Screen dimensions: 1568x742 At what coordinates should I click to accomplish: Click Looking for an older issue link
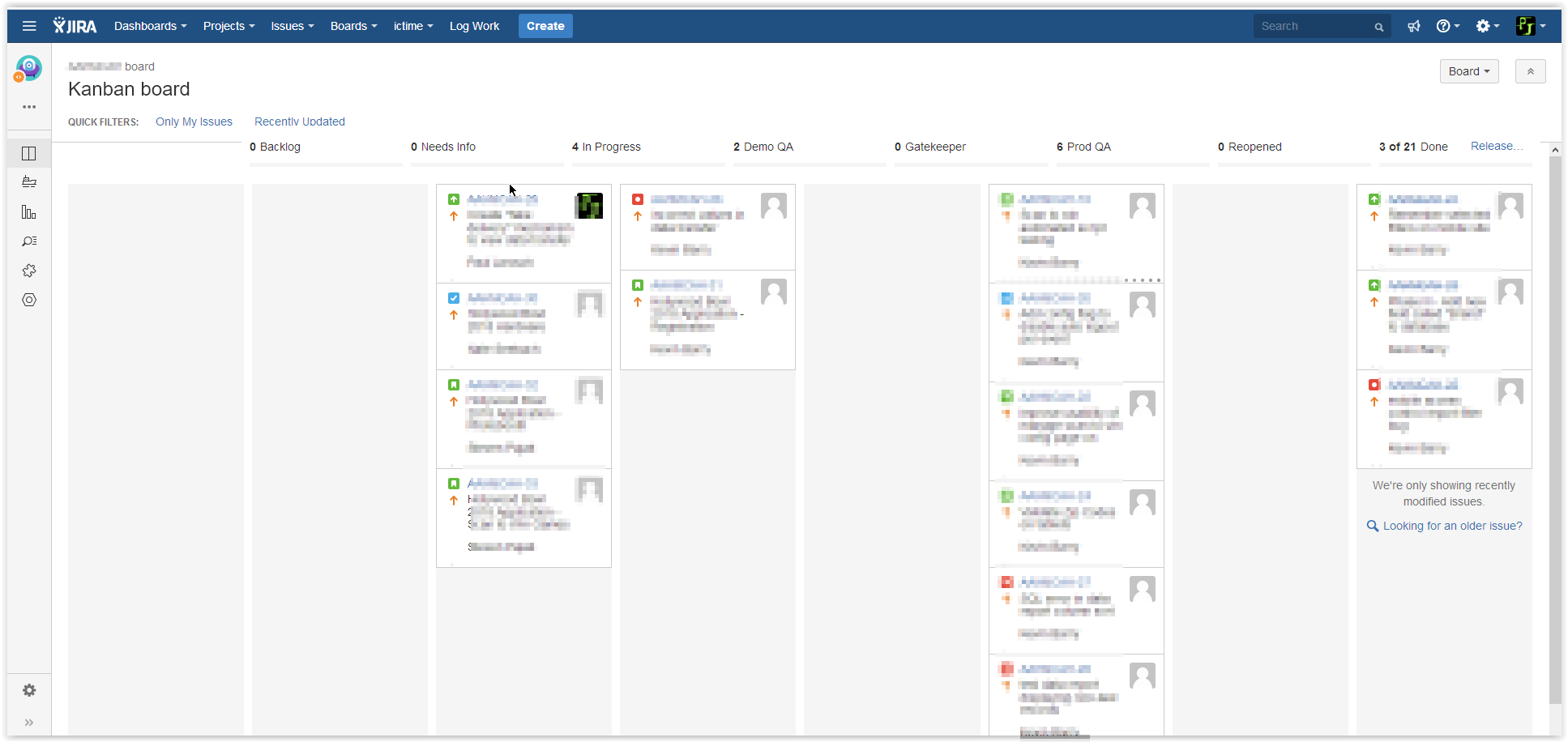[1453, 526]
